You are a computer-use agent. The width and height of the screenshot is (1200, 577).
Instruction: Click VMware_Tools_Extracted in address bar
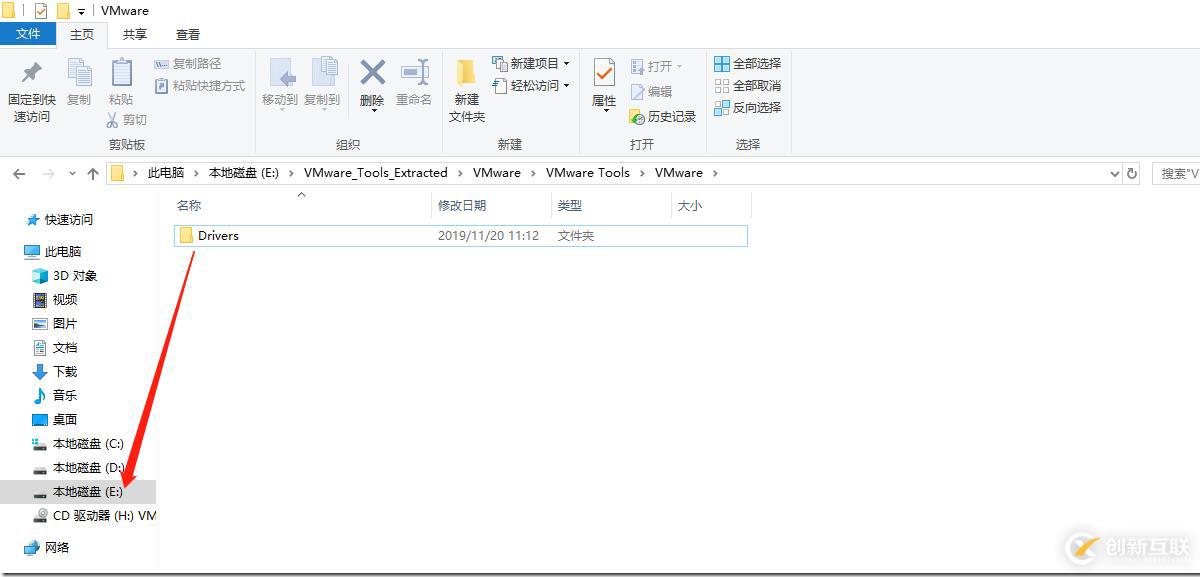[376, 173]
